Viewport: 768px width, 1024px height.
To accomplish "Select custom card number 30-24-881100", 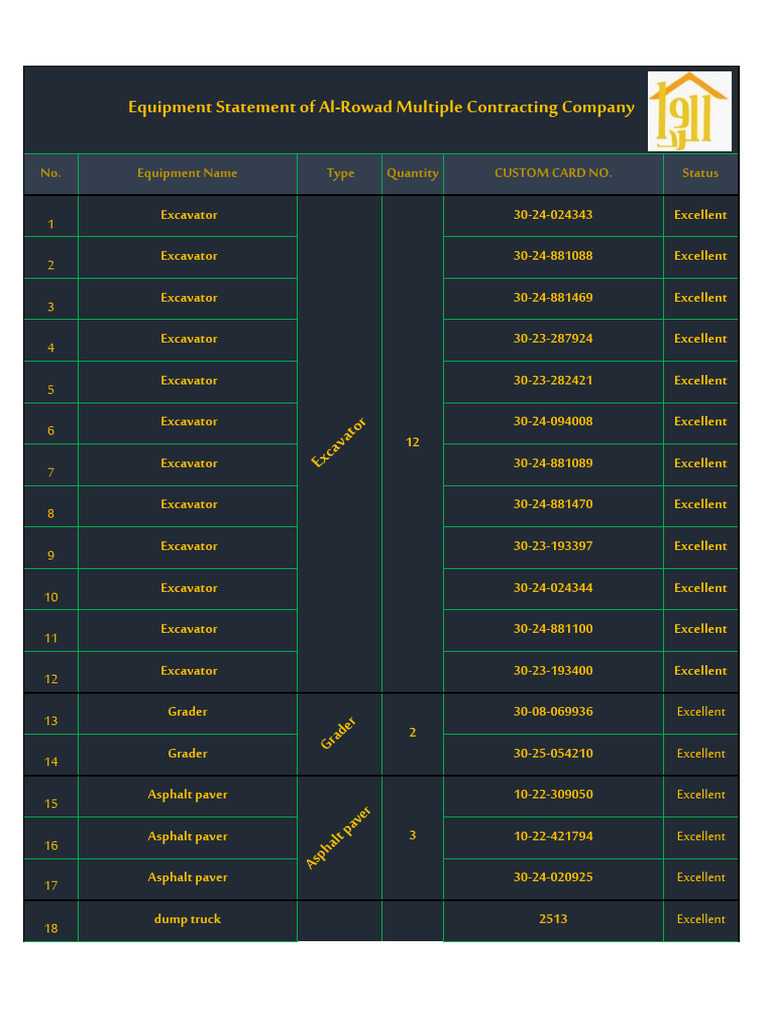I will (x=553, y=630).
